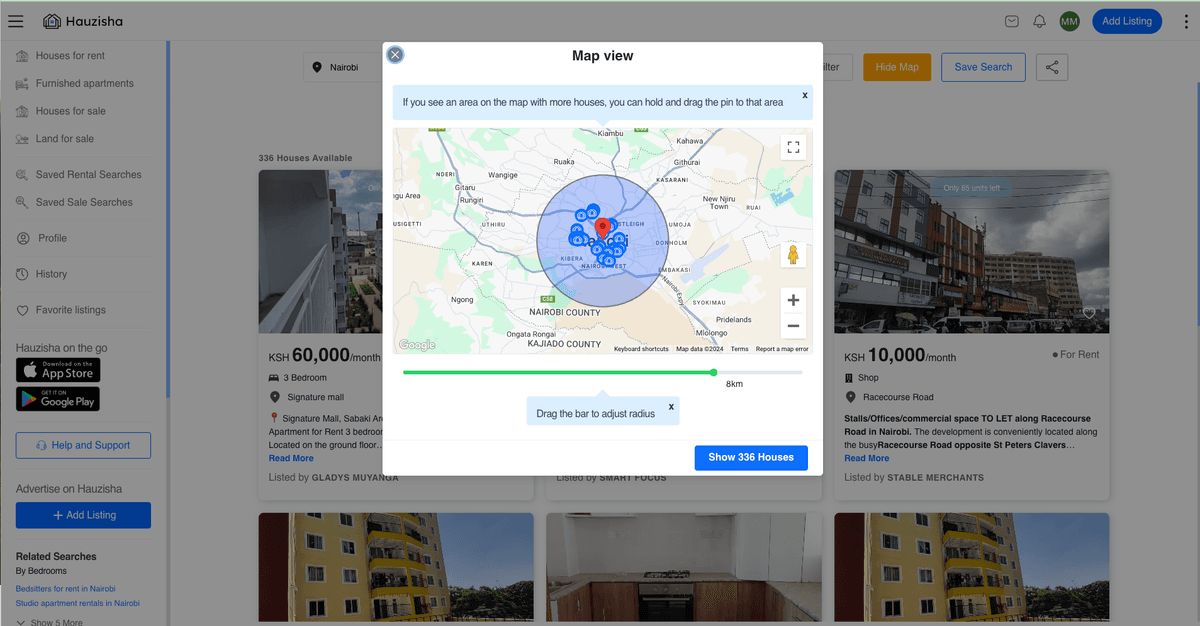
Task: Click the Show 336 Houses button
Action: 751,457
